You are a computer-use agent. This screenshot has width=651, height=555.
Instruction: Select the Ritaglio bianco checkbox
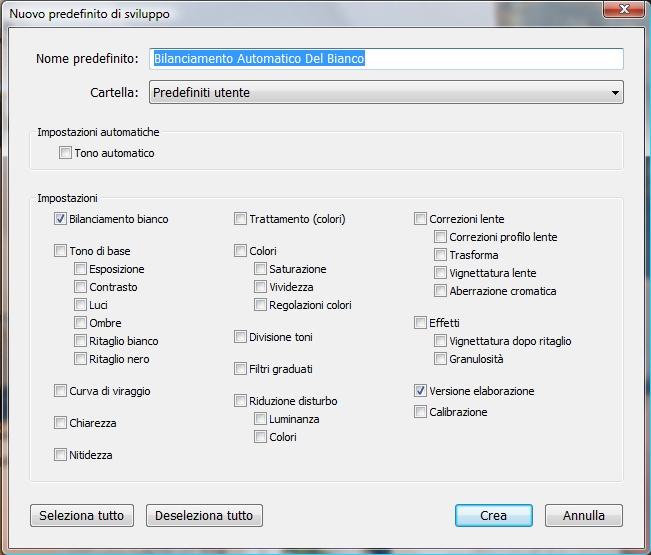[80, 341]
